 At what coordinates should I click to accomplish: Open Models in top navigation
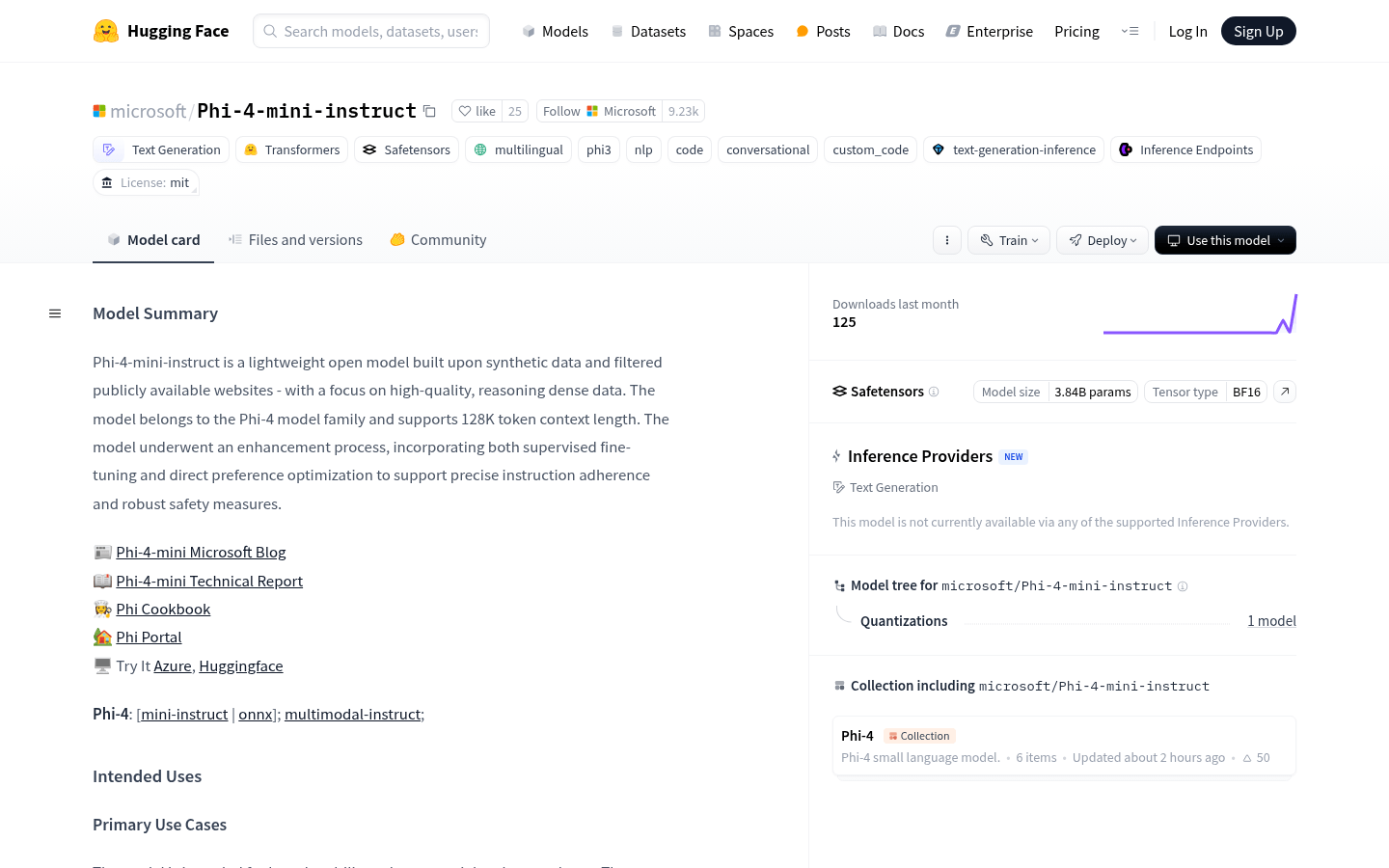click(x=555, y=31)
